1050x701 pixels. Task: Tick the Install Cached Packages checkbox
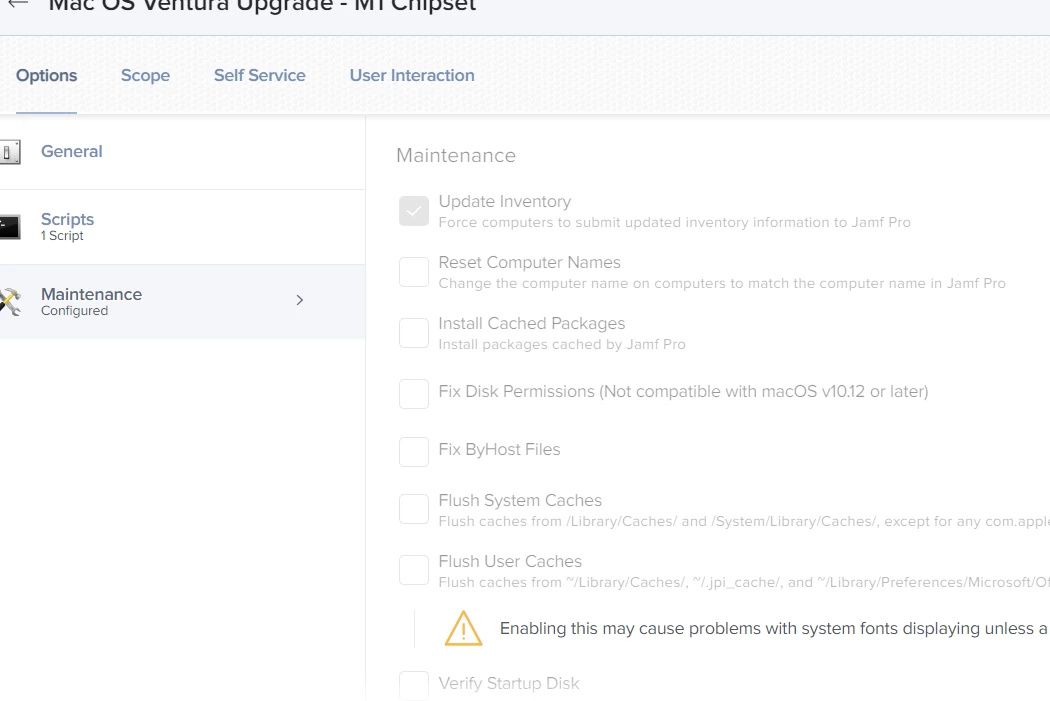[414, 333]
